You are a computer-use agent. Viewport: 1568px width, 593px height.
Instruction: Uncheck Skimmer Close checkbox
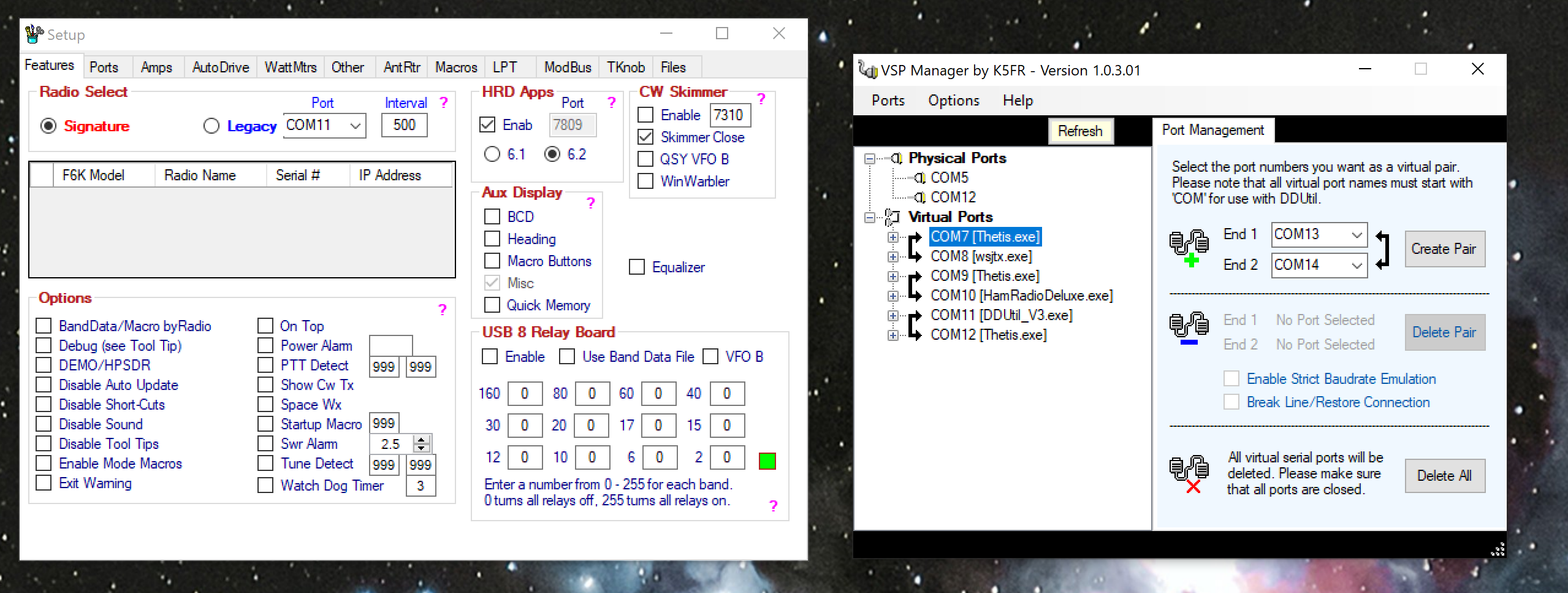tap(645, 137)
